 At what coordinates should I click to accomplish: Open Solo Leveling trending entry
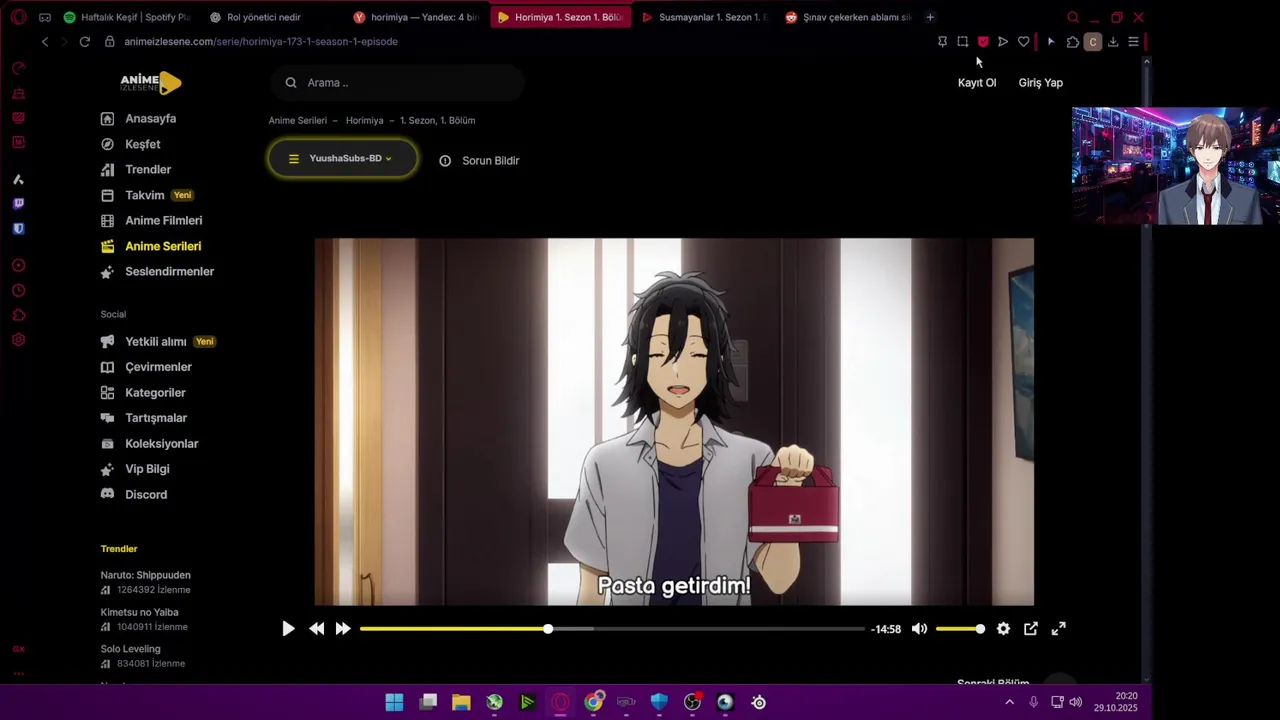[x=130, y=649]
